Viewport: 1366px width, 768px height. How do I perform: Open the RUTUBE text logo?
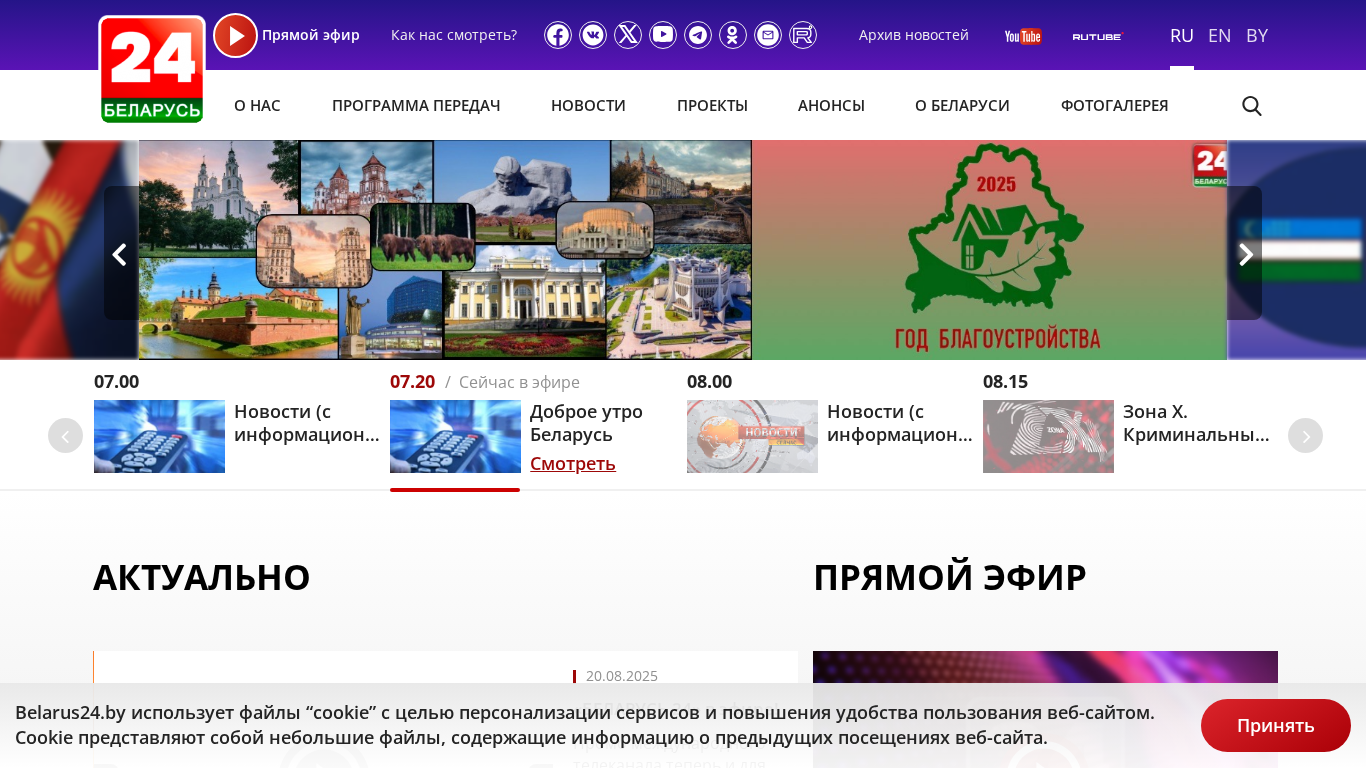[1098, 36]
